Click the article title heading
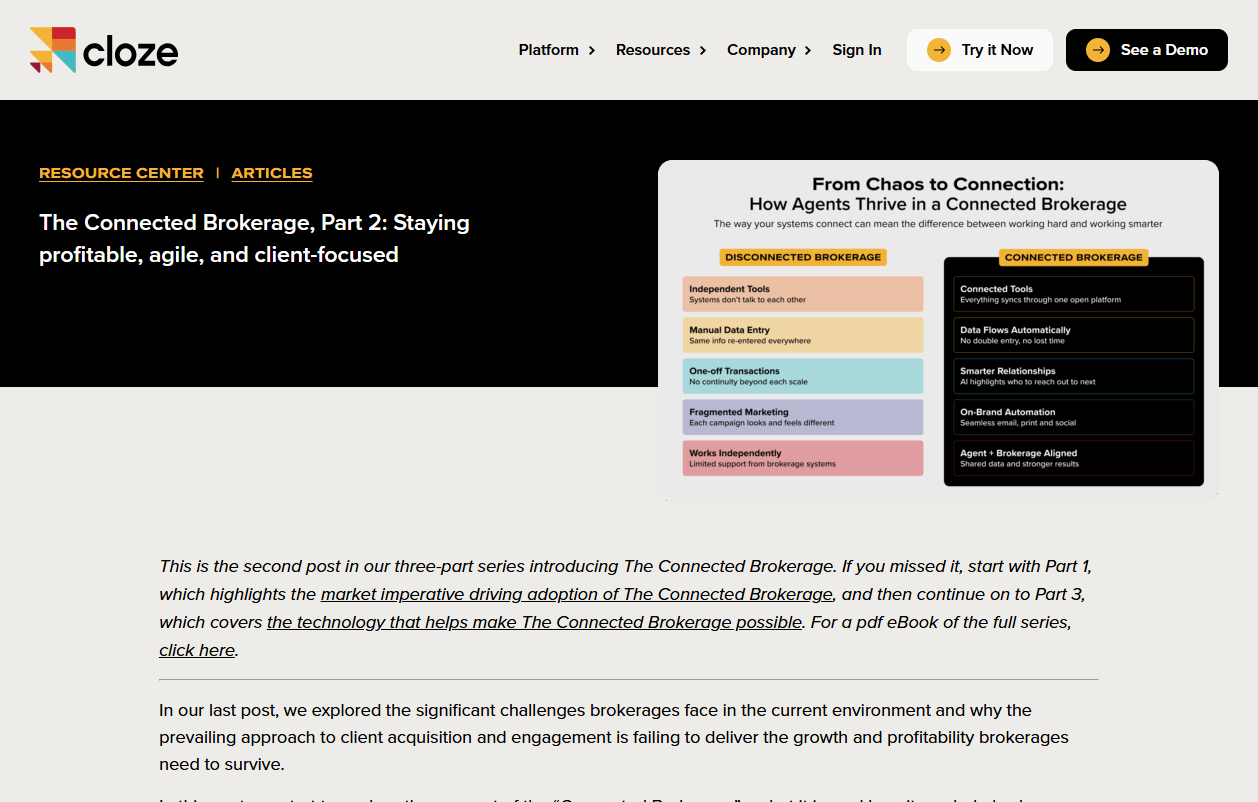 (254, 238)
